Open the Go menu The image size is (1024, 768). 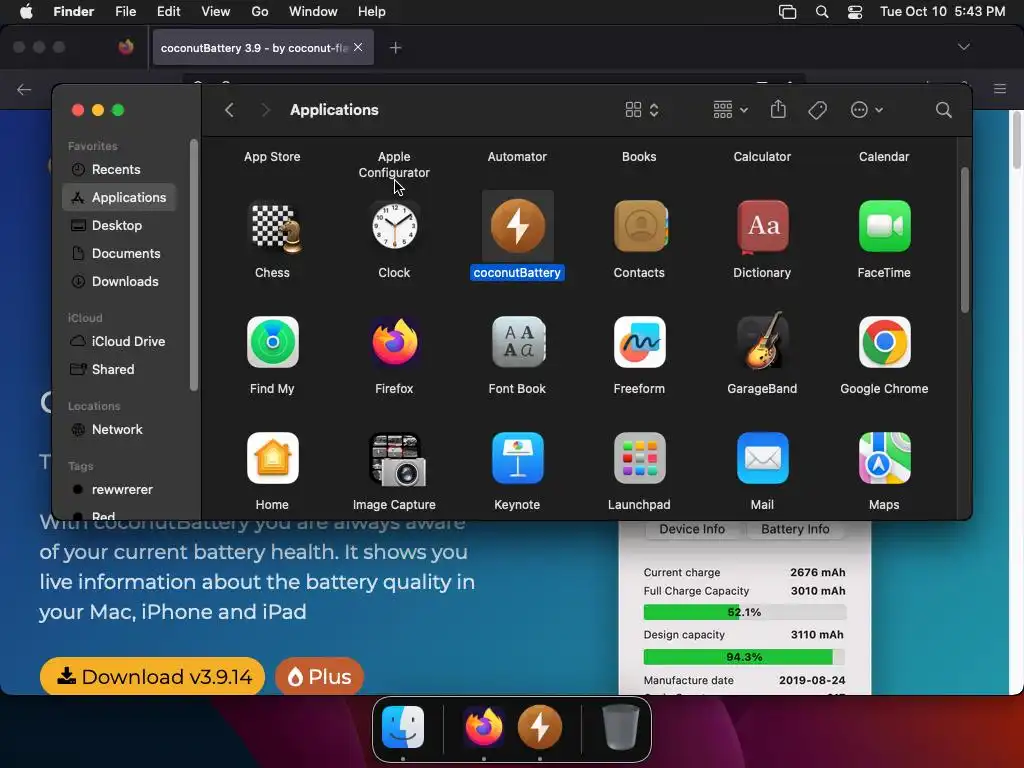pos(260,12)
